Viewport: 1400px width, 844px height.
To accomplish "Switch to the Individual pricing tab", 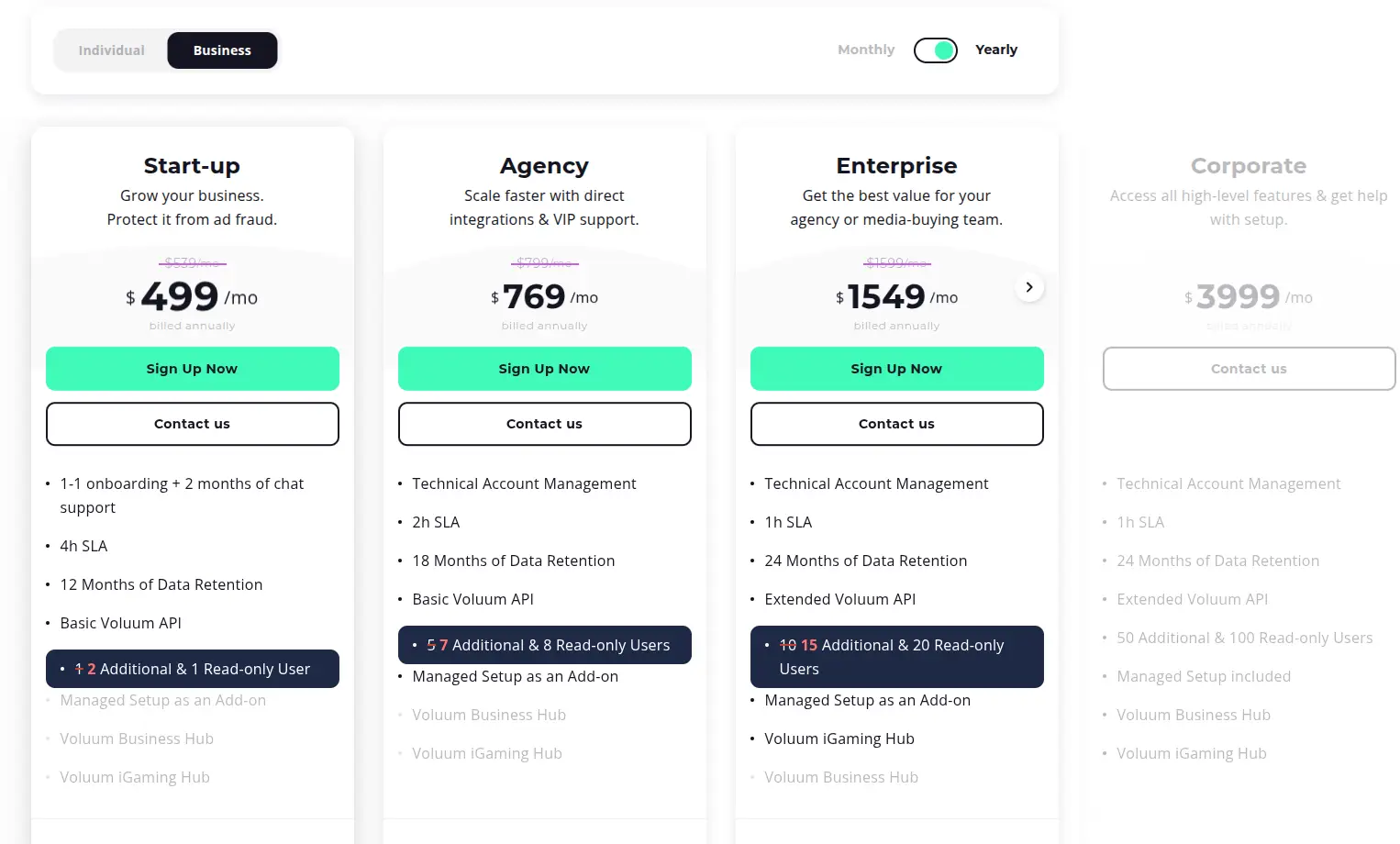I will click(110, 50).
